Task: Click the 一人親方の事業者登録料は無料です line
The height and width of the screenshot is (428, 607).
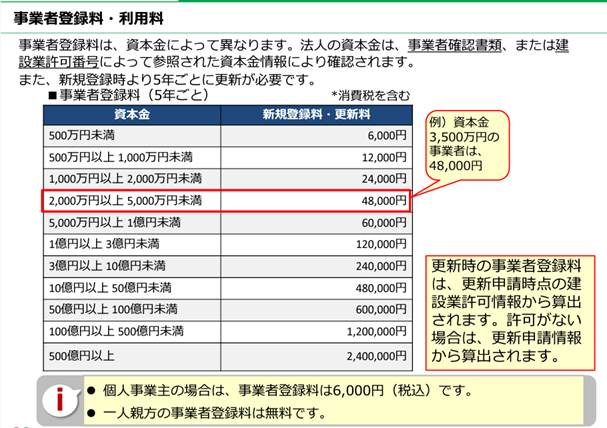Action: tap(207, 413)
